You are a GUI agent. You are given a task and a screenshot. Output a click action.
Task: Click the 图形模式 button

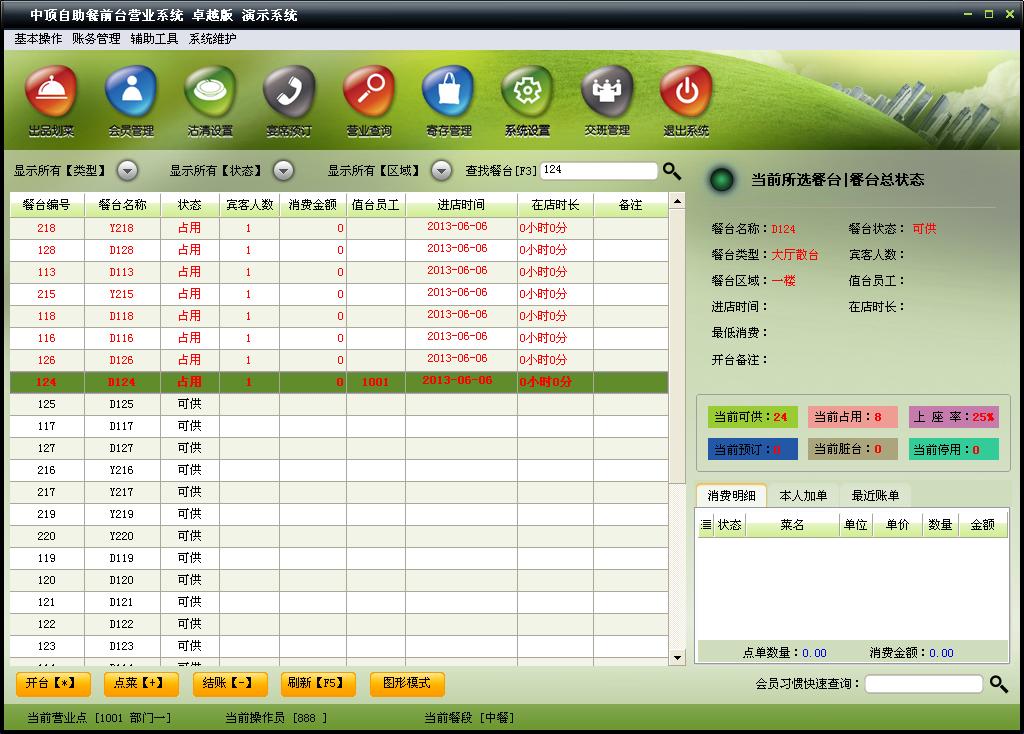(407, 683)
